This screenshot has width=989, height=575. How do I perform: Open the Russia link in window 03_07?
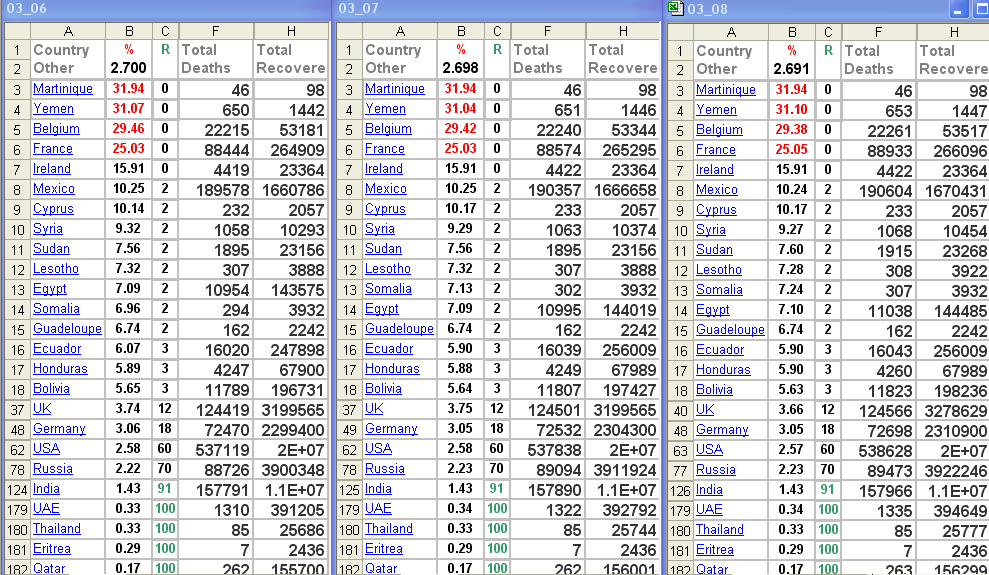385,468
